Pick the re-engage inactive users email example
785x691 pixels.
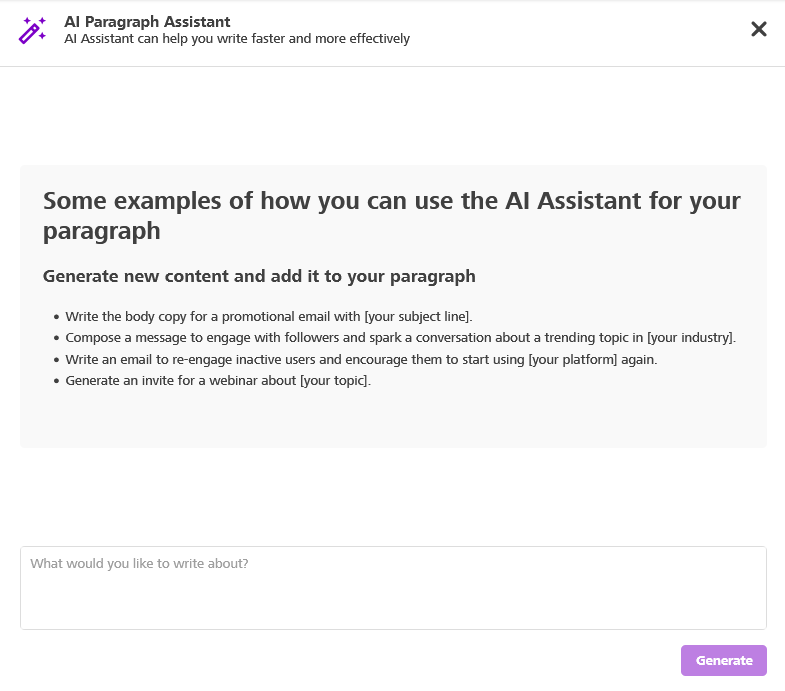(x=361, y=360)
